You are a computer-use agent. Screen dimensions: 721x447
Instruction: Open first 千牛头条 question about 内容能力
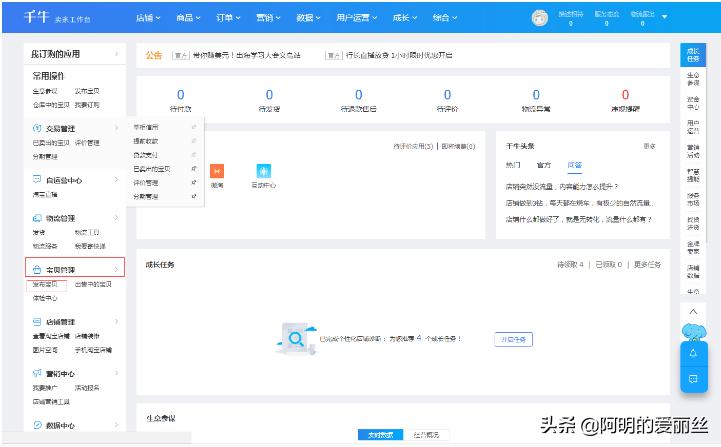pyautogui.click(x=562, y=186)
